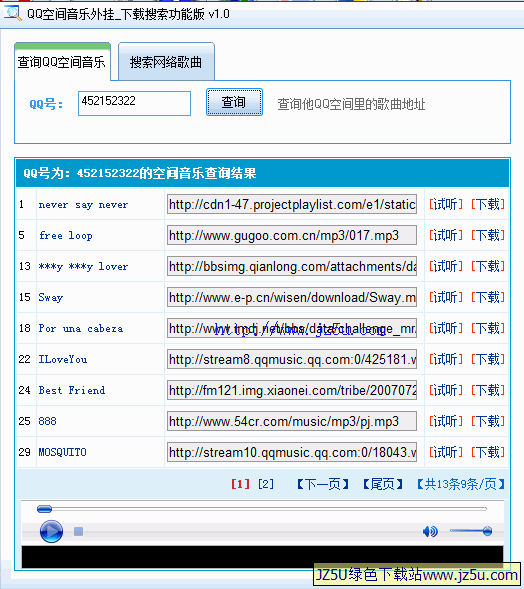
Task: Click 下载 for MOSQUITO
Action: (488, 452)
